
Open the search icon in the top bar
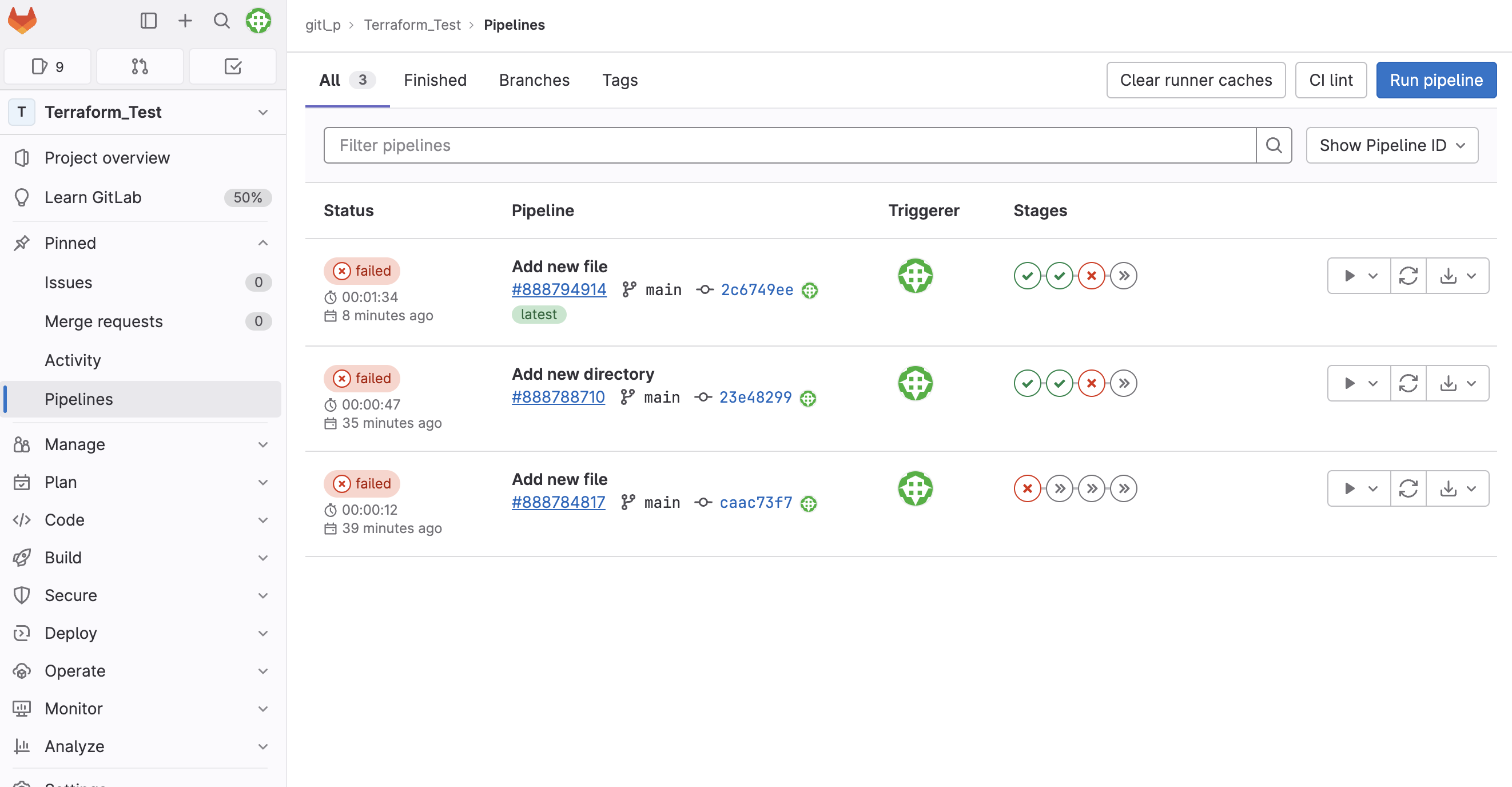[x=221, y=20]
